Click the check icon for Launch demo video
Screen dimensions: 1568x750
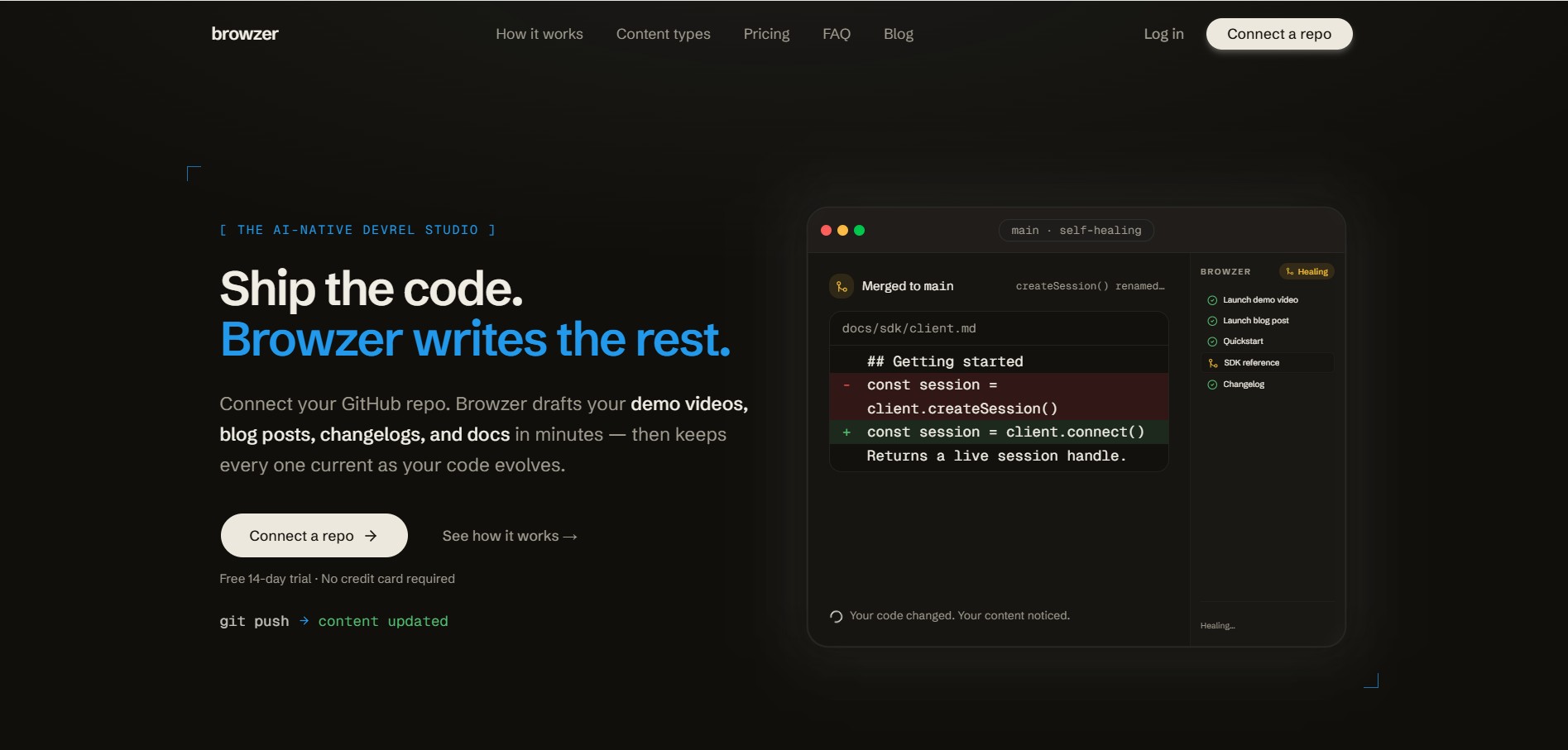(1212, 300)
